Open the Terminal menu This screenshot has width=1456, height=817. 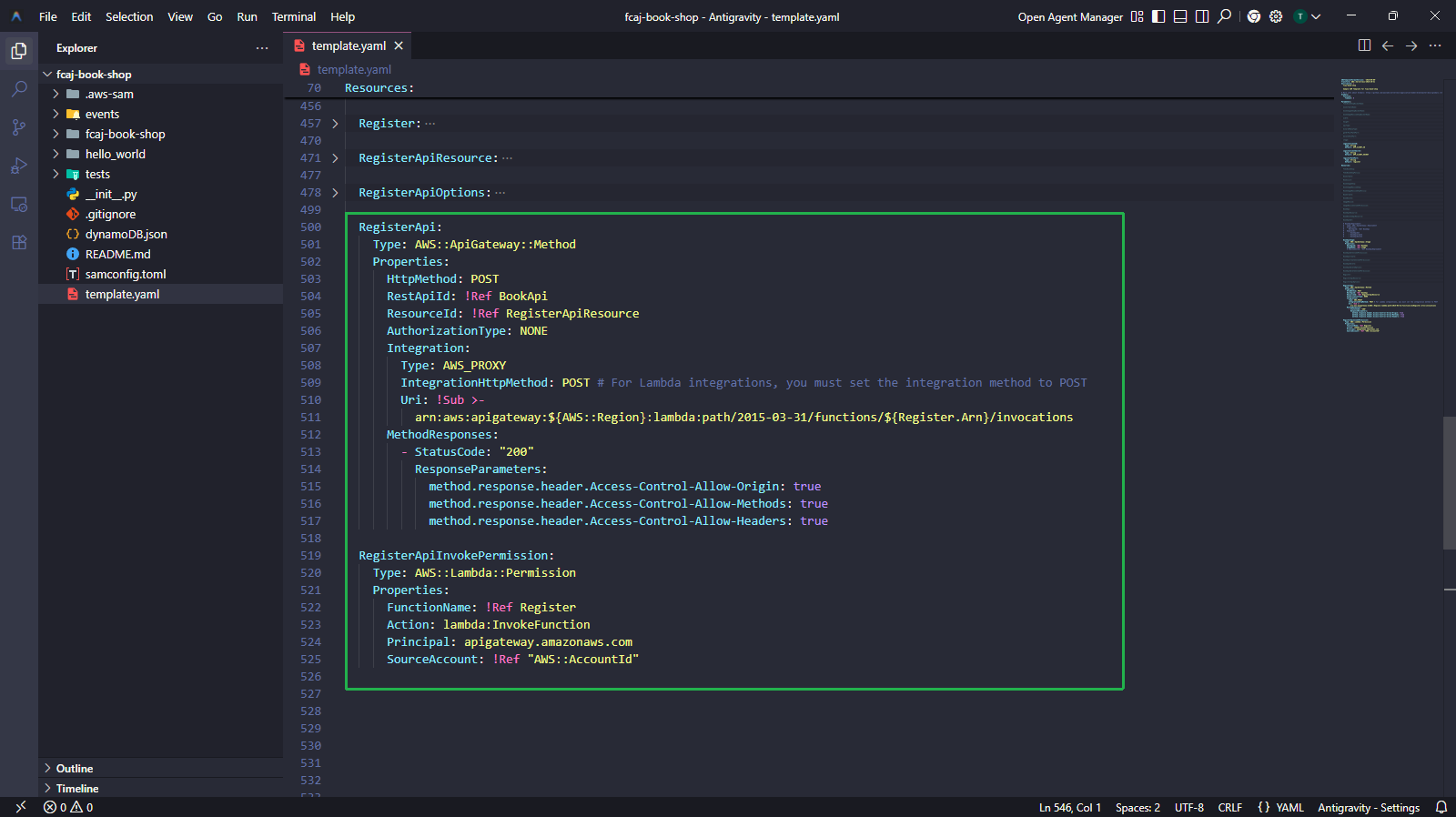pyautogui.click(x=294, y=16)
